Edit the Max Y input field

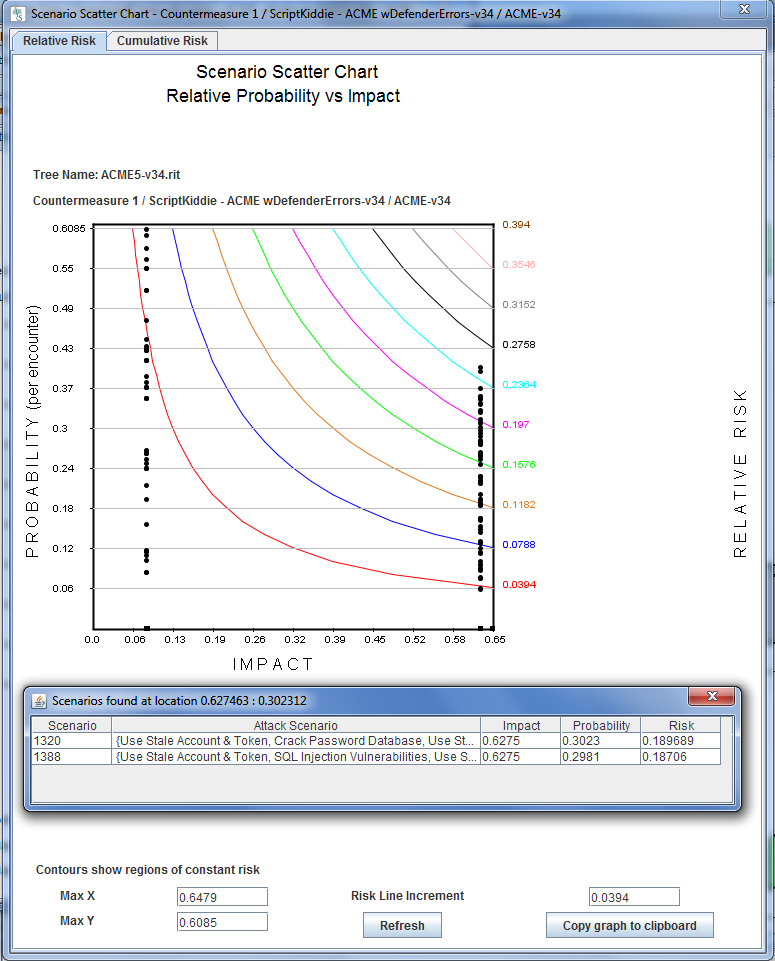pyautogui.click(x=222, y=922)
